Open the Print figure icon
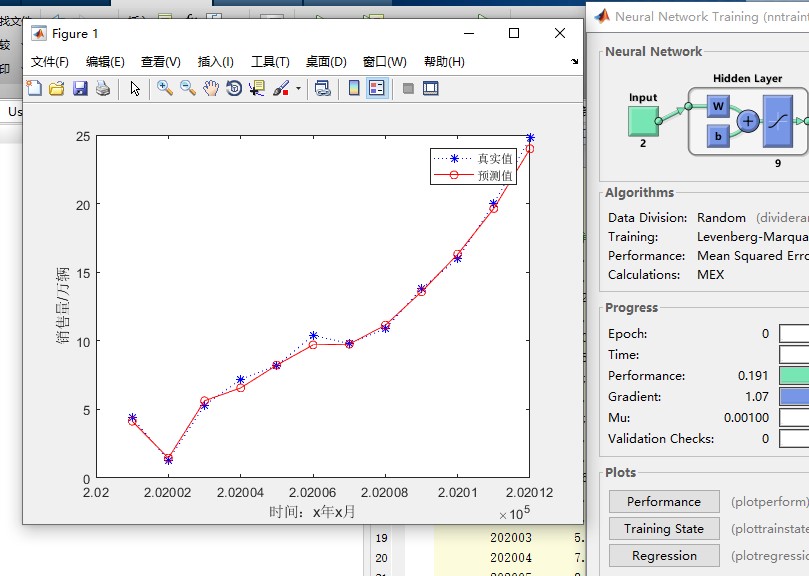The image size is (809, 576). click(x=104, y=88)
